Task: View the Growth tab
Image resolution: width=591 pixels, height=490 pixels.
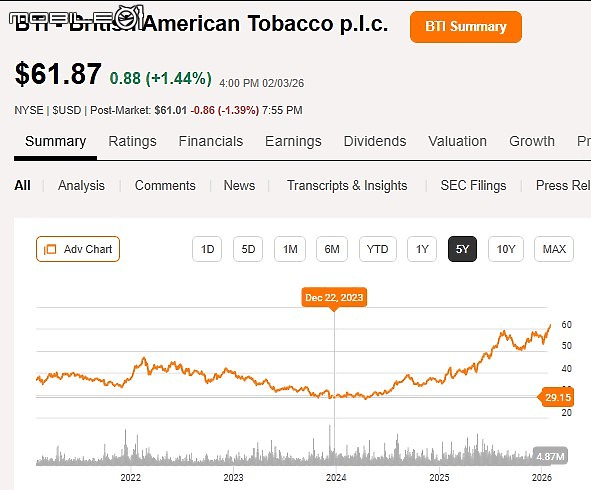Action: 532,141
